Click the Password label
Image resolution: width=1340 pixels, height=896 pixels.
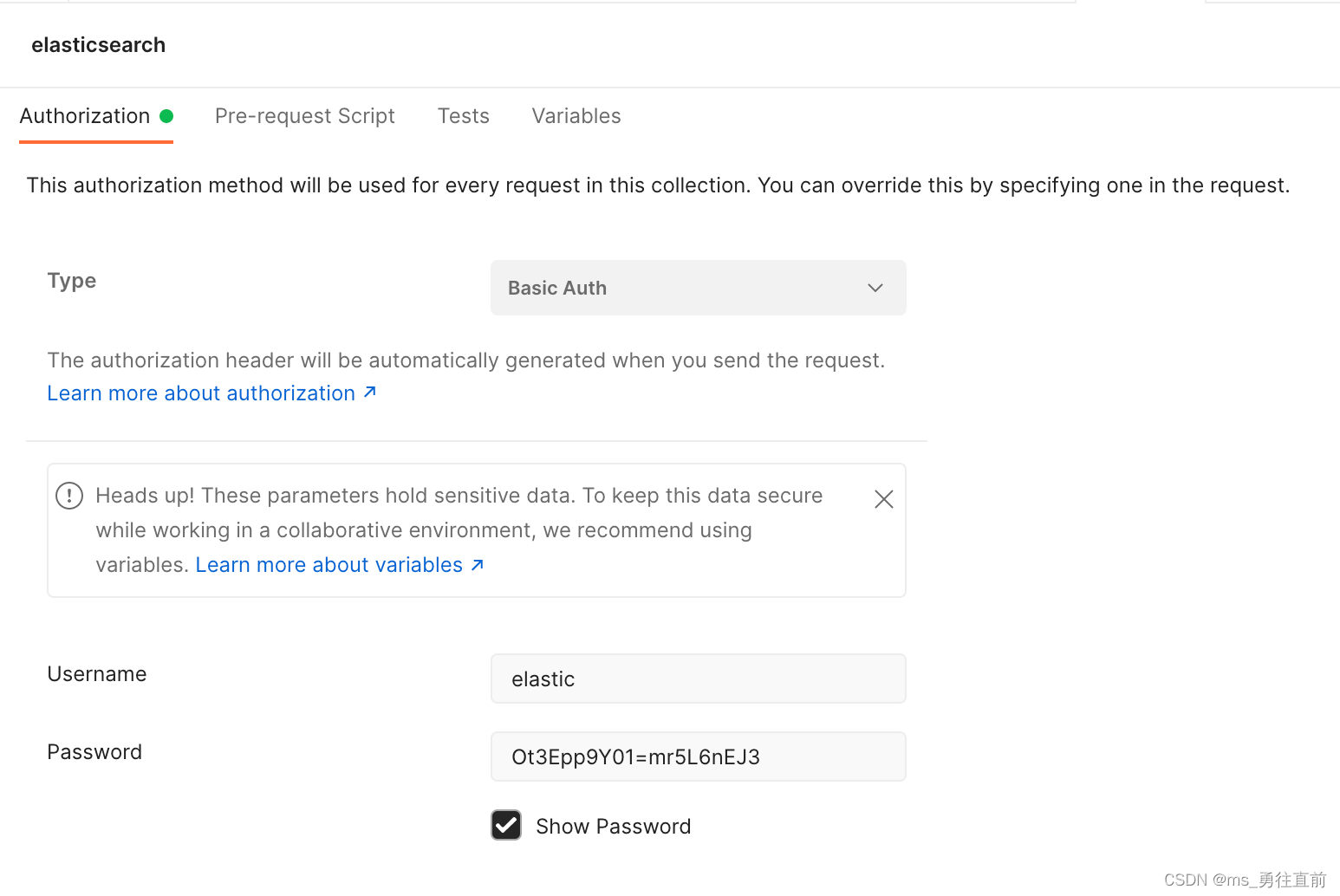pyautogui.click(x=94, y=752)
